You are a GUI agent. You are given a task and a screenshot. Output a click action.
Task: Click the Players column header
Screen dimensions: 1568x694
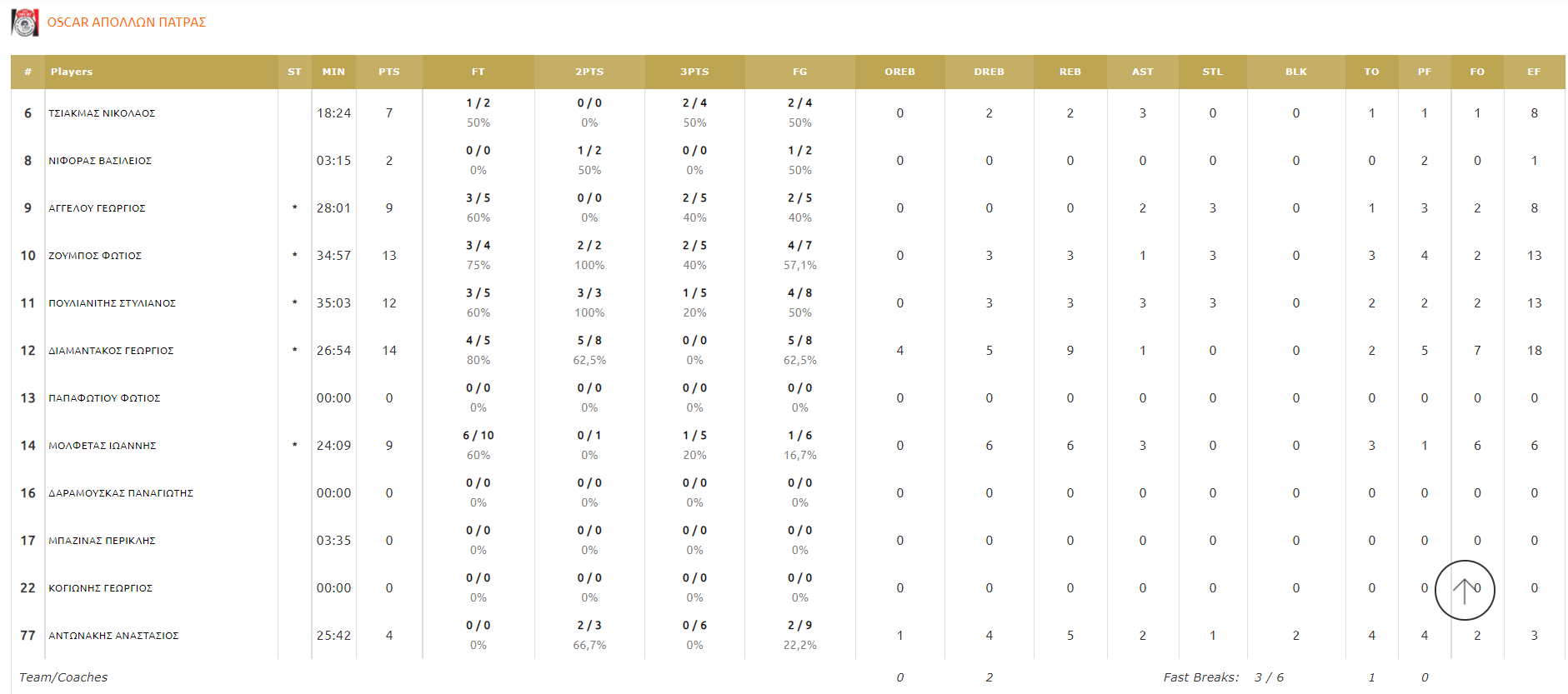[72, 72]
